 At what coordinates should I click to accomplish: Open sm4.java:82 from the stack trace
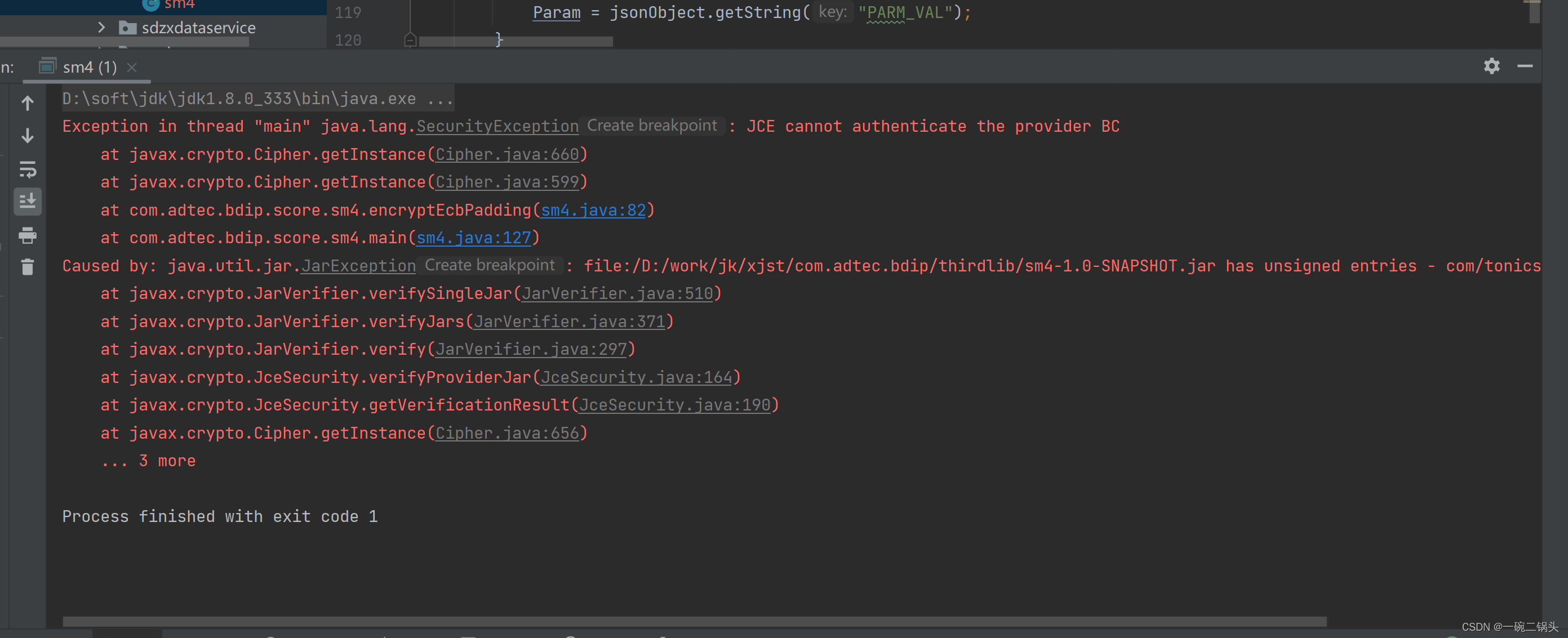point(592,210)
